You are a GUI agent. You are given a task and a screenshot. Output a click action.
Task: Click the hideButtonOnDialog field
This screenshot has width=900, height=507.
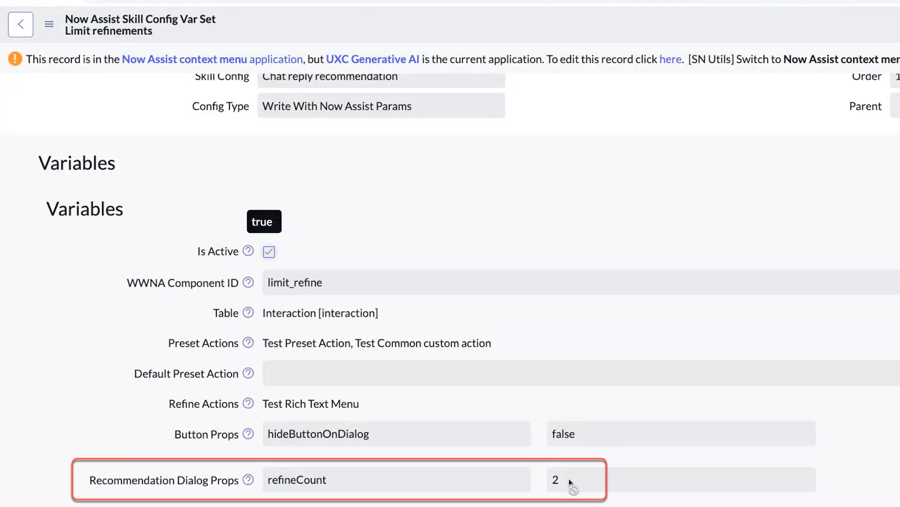(397, 434)
